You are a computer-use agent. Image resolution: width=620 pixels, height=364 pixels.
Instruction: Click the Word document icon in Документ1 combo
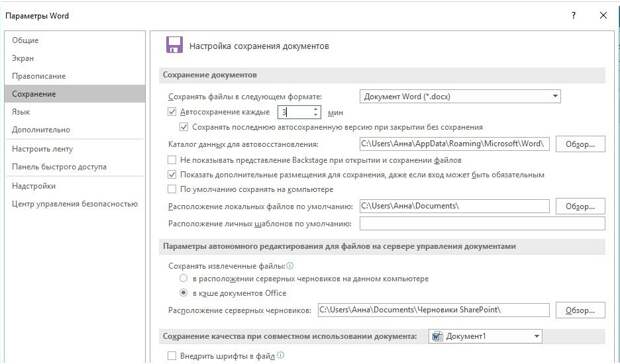(437, 336)
